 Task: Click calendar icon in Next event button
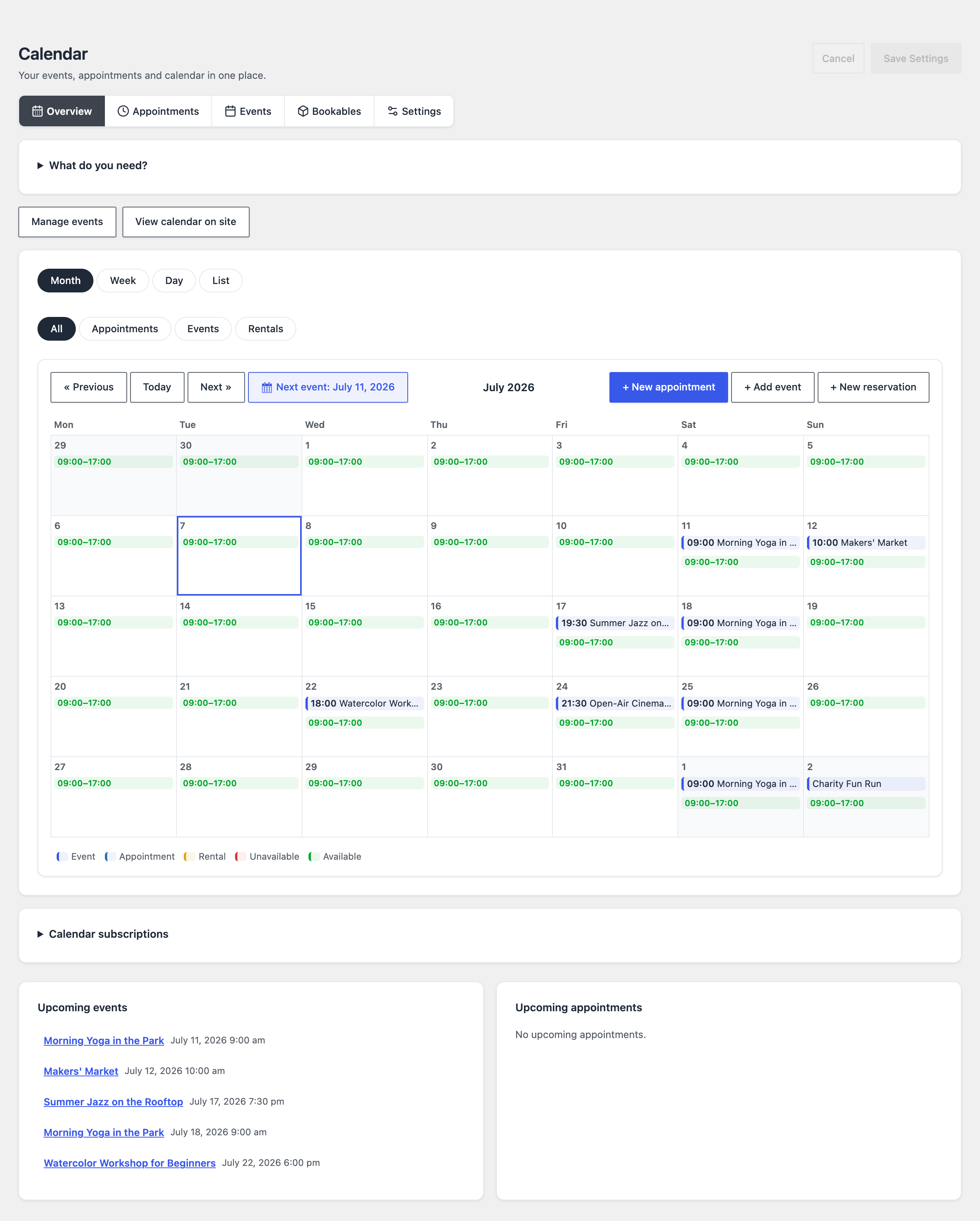click(267, 387)
